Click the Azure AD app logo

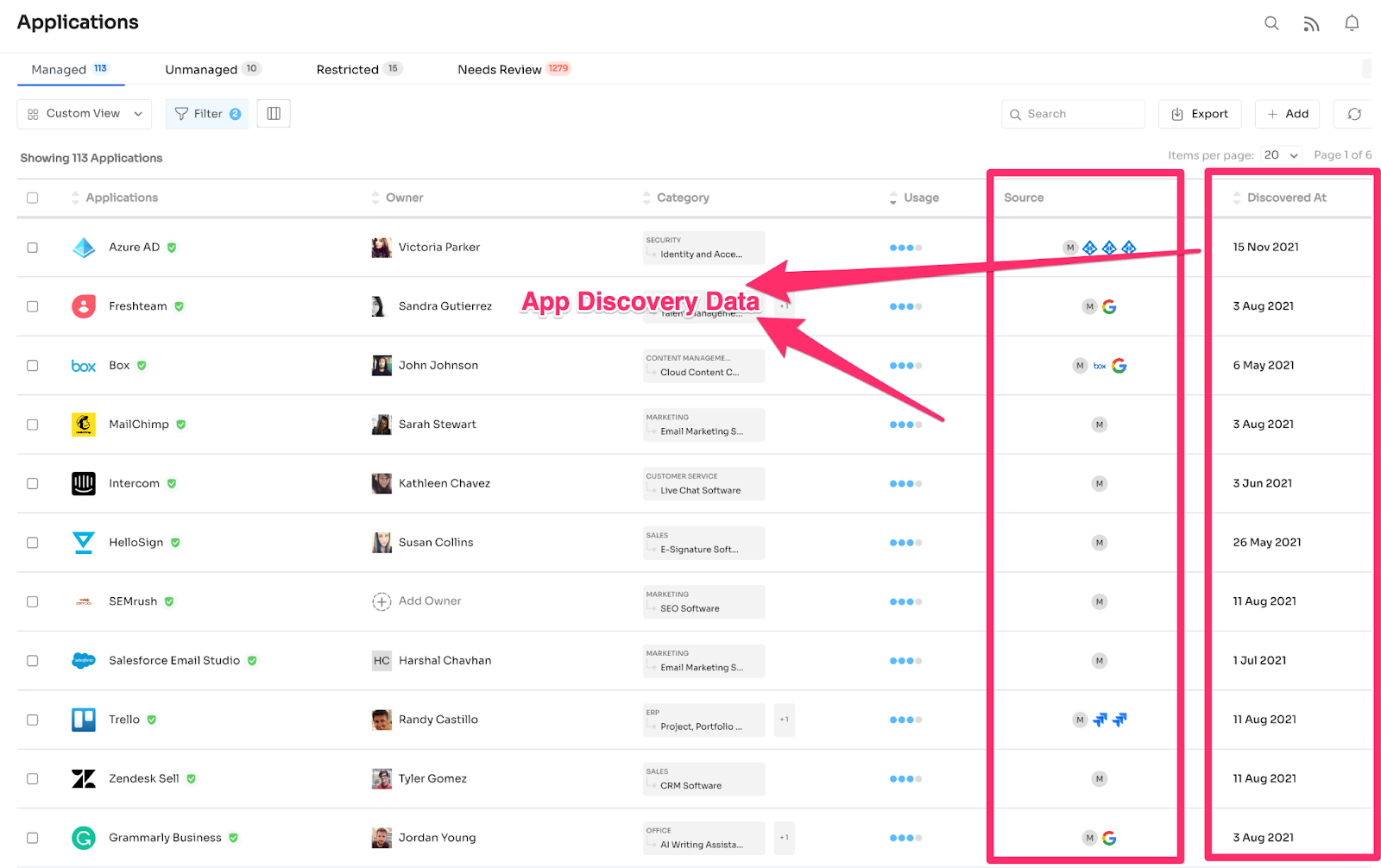(x=84, y=248)
